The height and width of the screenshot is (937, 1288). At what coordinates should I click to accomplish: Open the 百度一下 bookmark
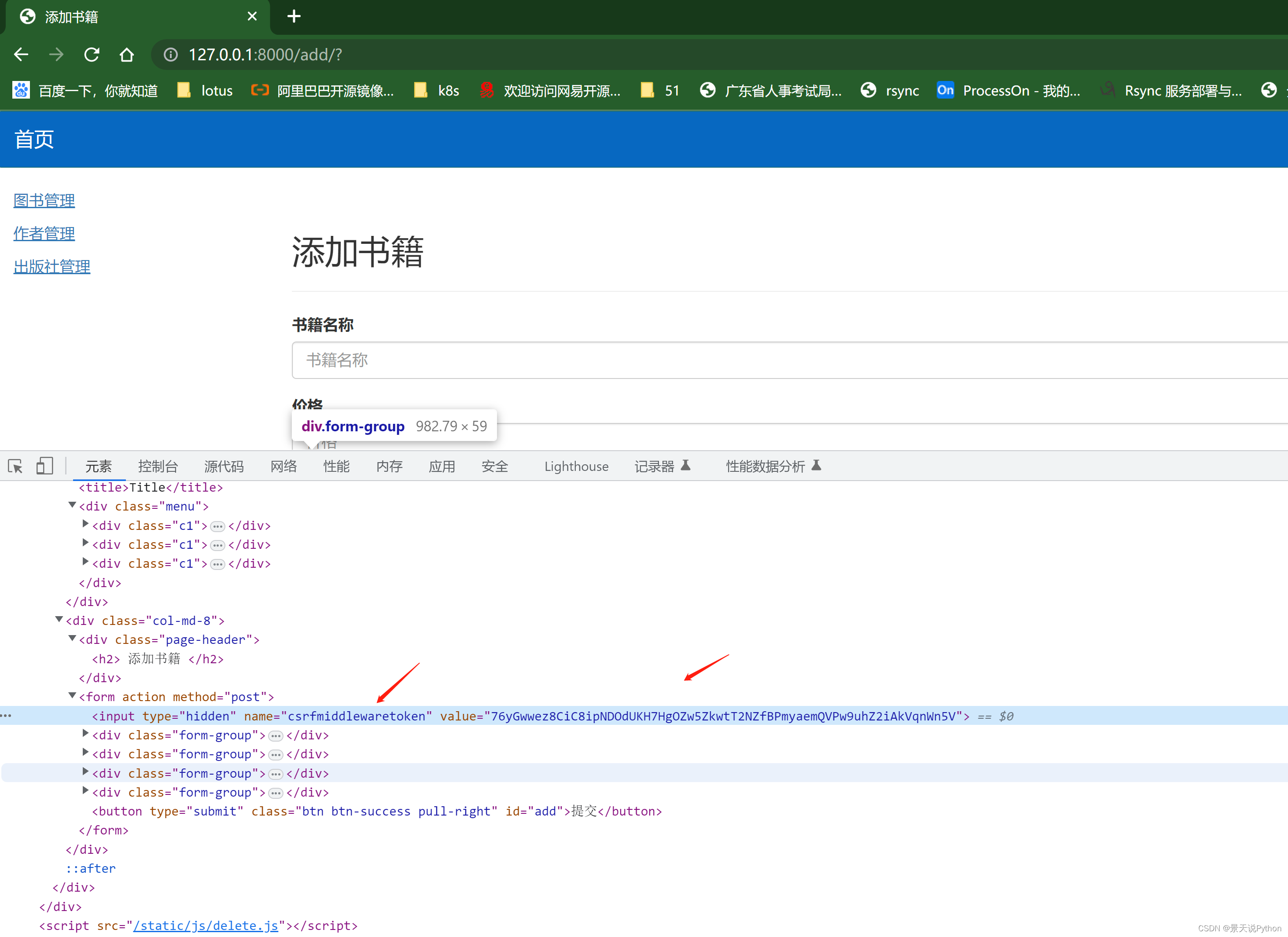[x=85, y=90]
